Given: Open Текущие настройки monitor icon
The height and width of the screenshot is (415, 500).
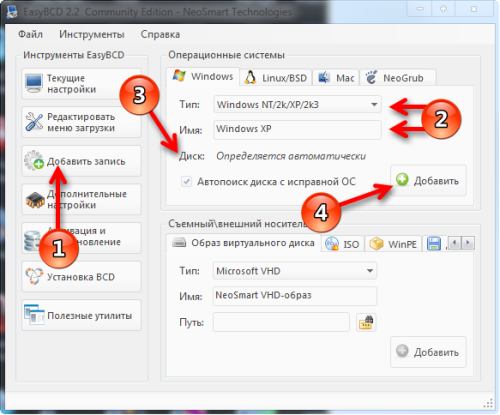Looking at the screenshot, I should [34, 84].
